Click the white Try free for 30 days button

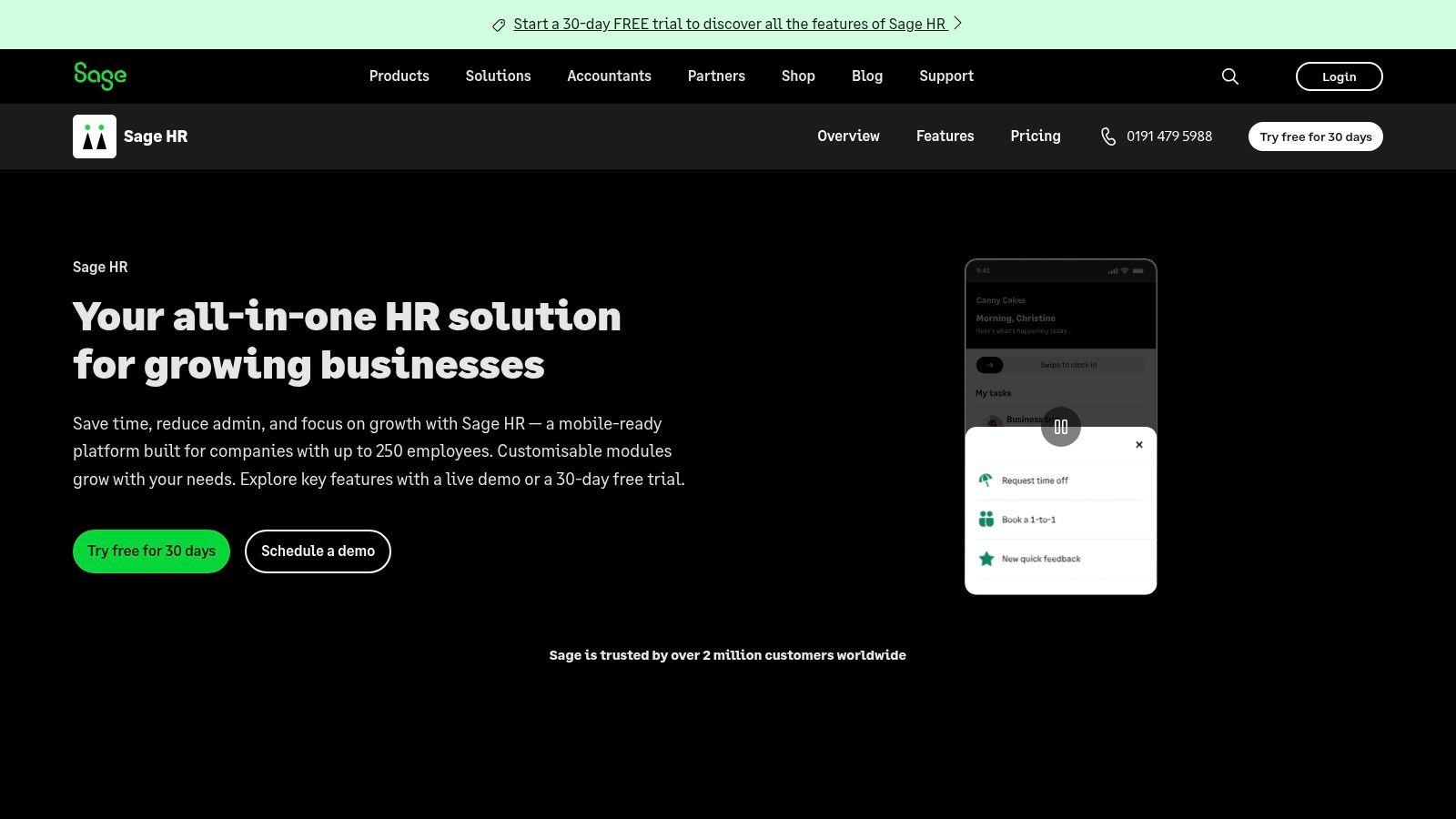click(x=1316, y=136)
